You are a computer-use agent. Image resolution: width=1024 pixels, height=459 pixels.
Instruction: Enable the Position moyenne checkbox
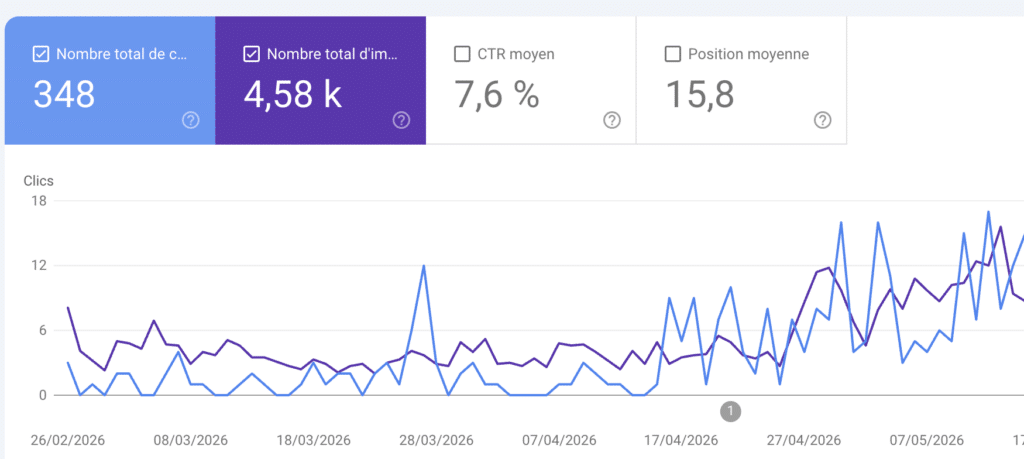tap(673, 54)
